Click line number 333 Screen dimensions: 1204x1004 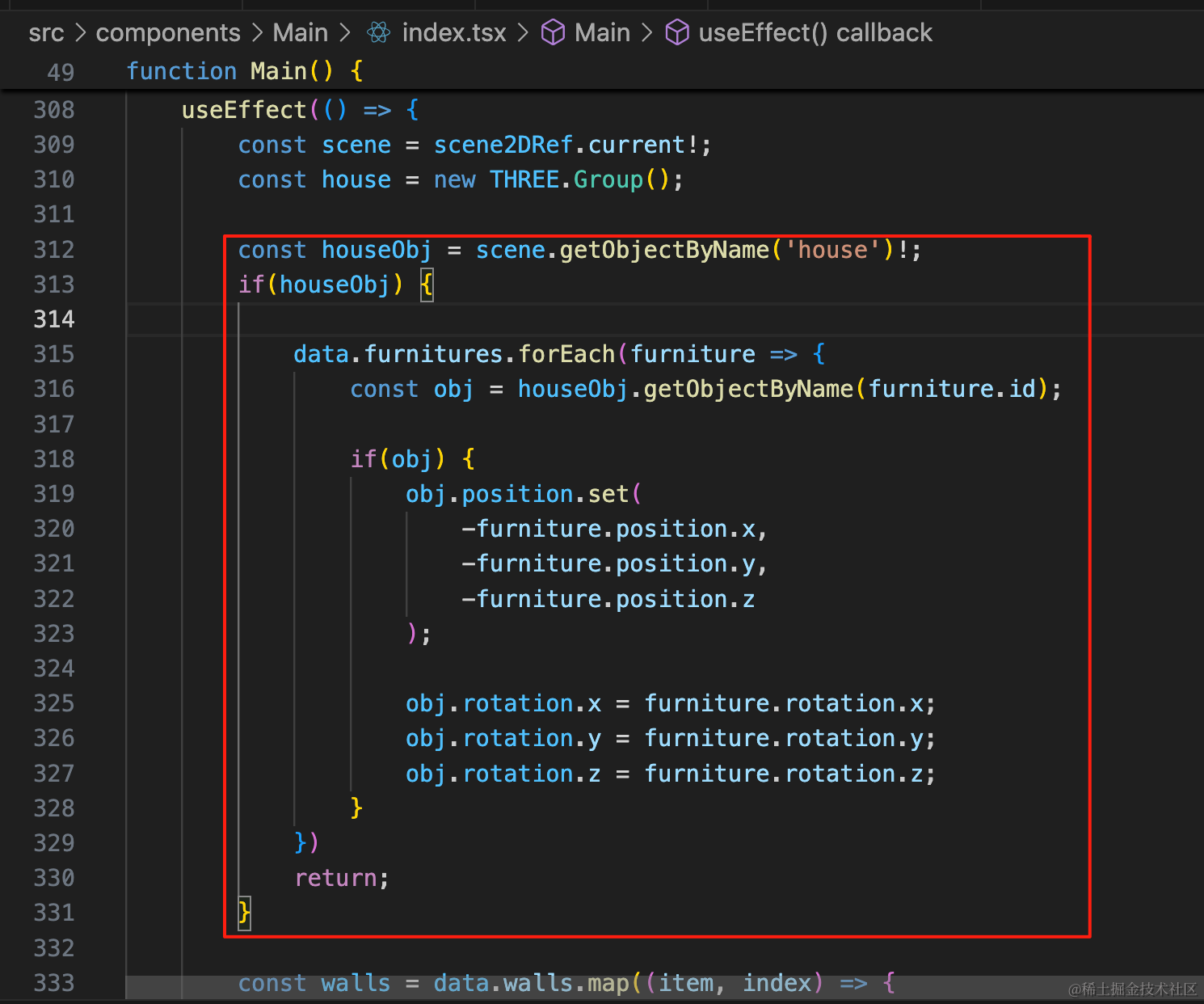pos(54,983)
